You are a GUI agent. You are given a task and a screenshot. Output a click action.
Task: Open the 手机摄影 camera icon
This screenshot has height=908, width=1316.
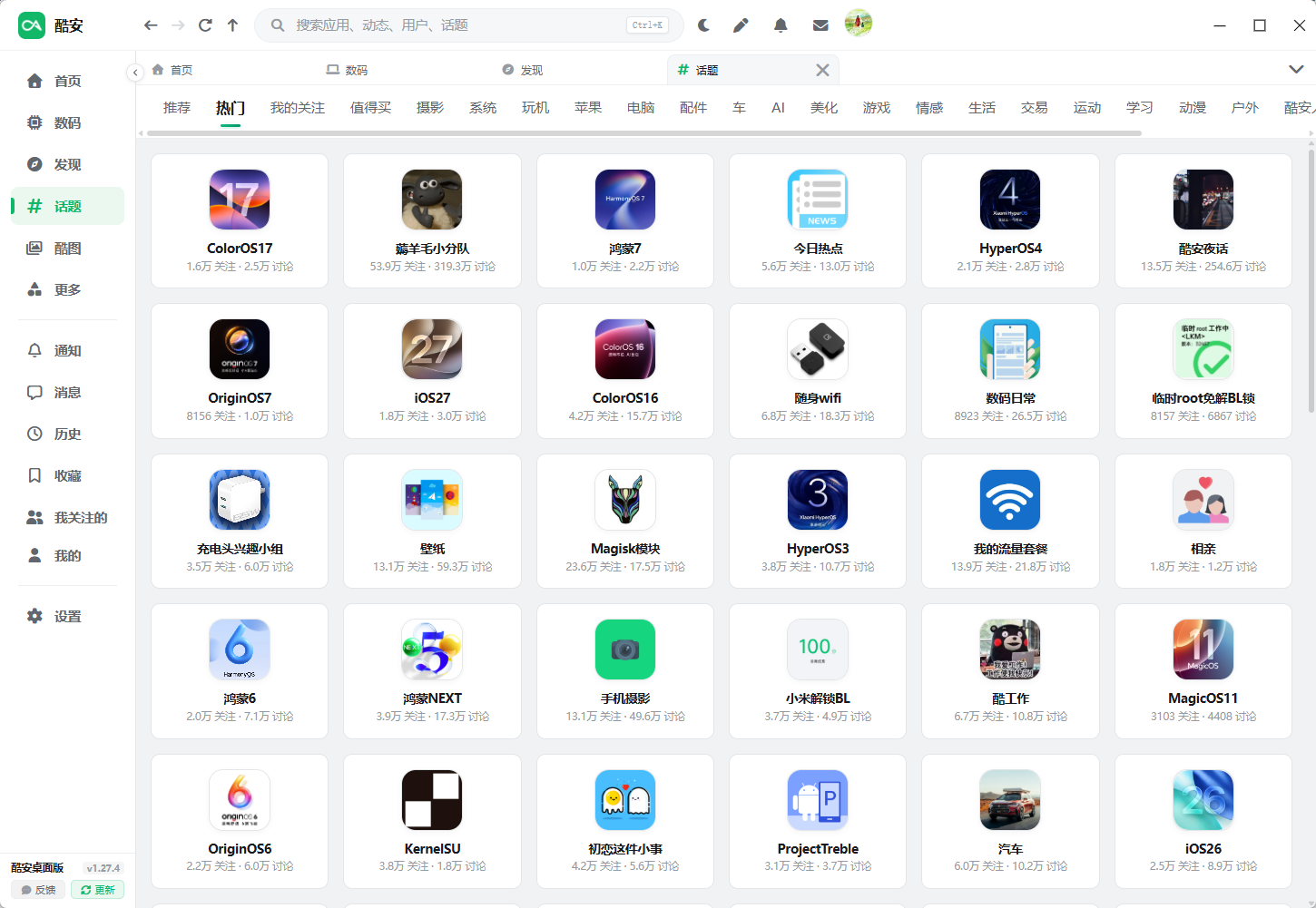pyautogui.click(x=625, y=649)
